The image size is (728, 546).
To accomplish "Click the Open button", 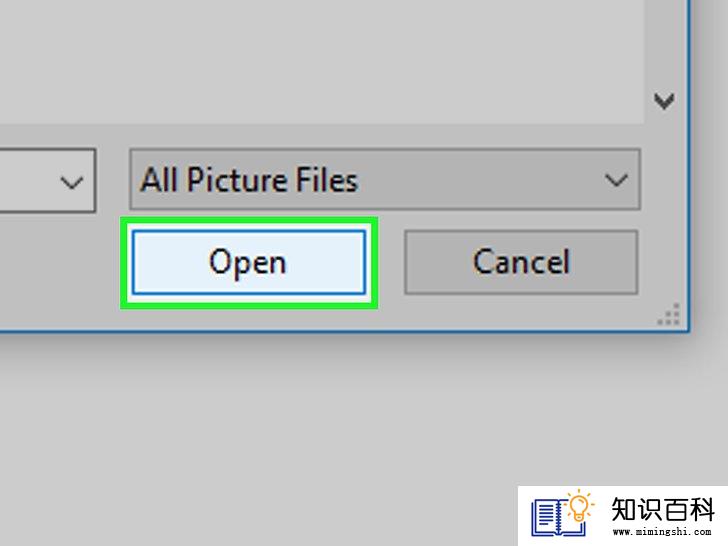I will pos(249,262).
